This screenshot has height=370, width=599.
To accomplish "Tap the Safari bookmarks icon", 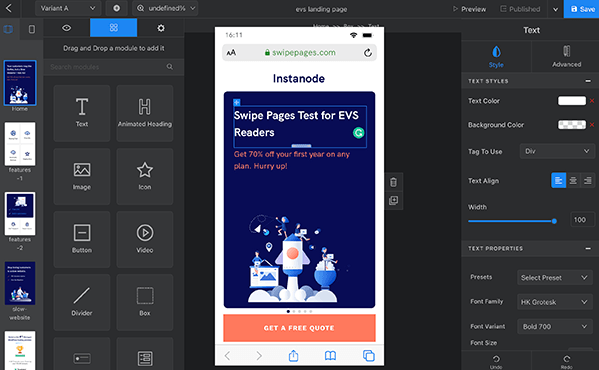I will (330, 355).
